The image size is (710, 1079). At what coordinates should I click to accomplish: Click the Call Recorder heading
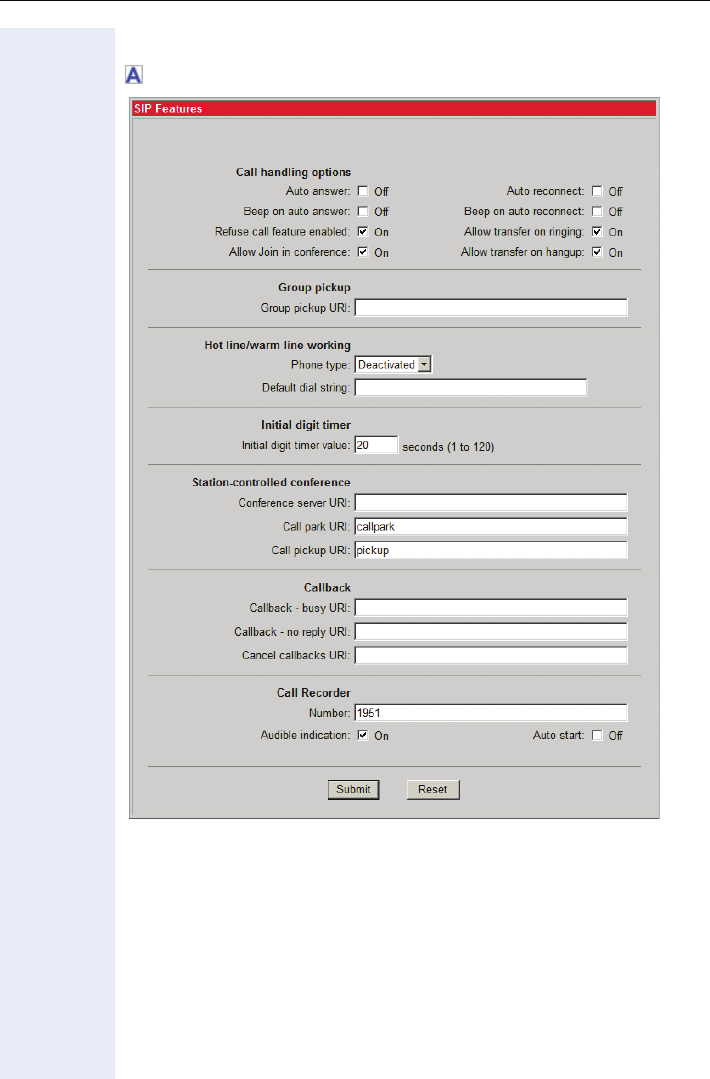pyautogui.click(x=314, y=693)
